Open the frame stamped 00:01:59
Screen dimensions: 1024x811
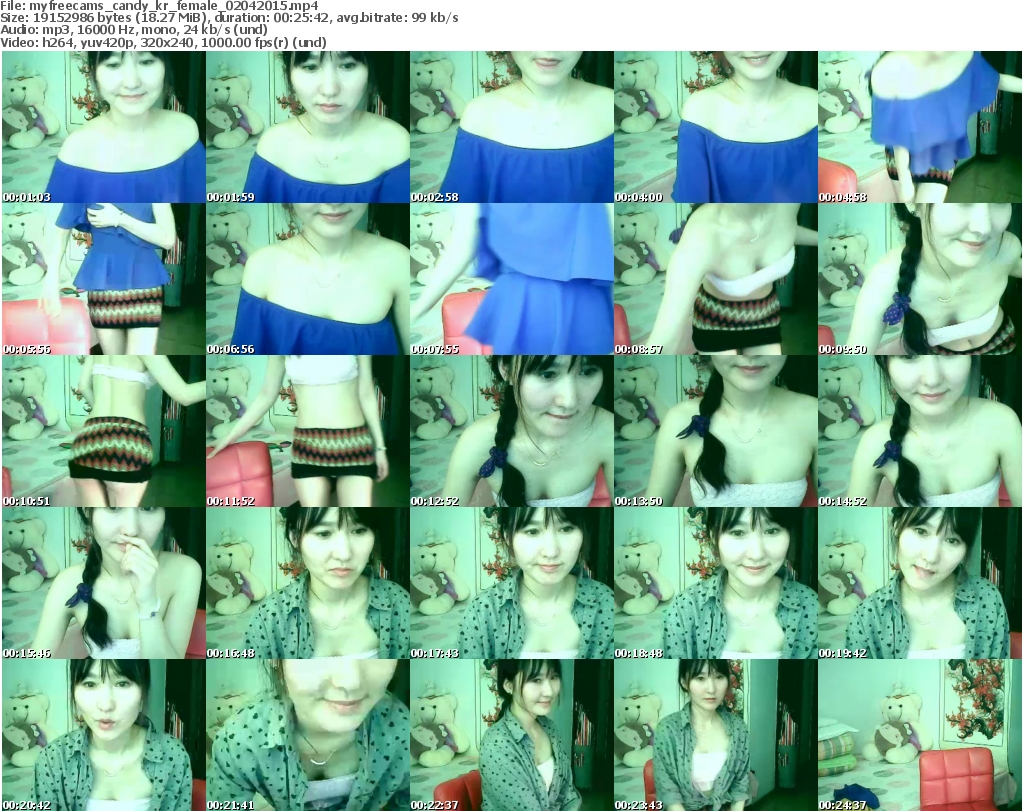[308, 127]
